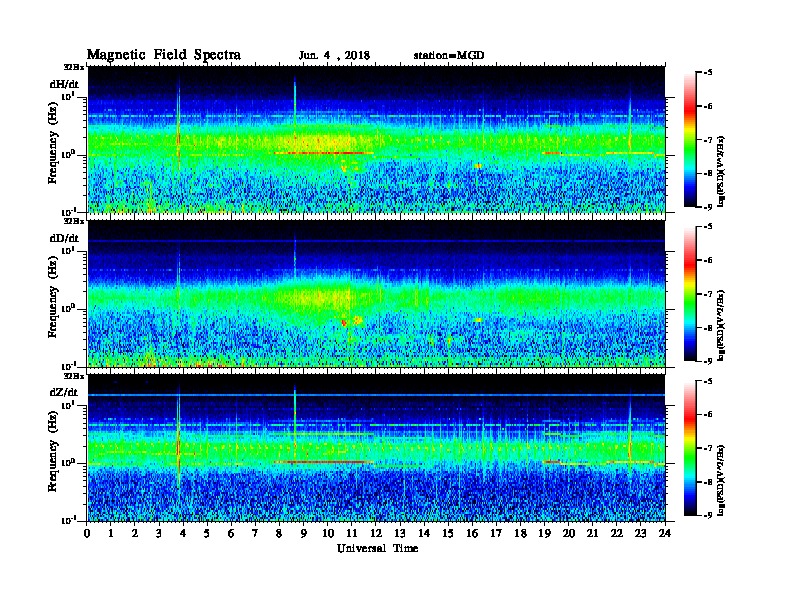The width and height of the screenshot is (792, 612).
Task: Click the dD/dt panel color scale bar
Action: point(690,294)
